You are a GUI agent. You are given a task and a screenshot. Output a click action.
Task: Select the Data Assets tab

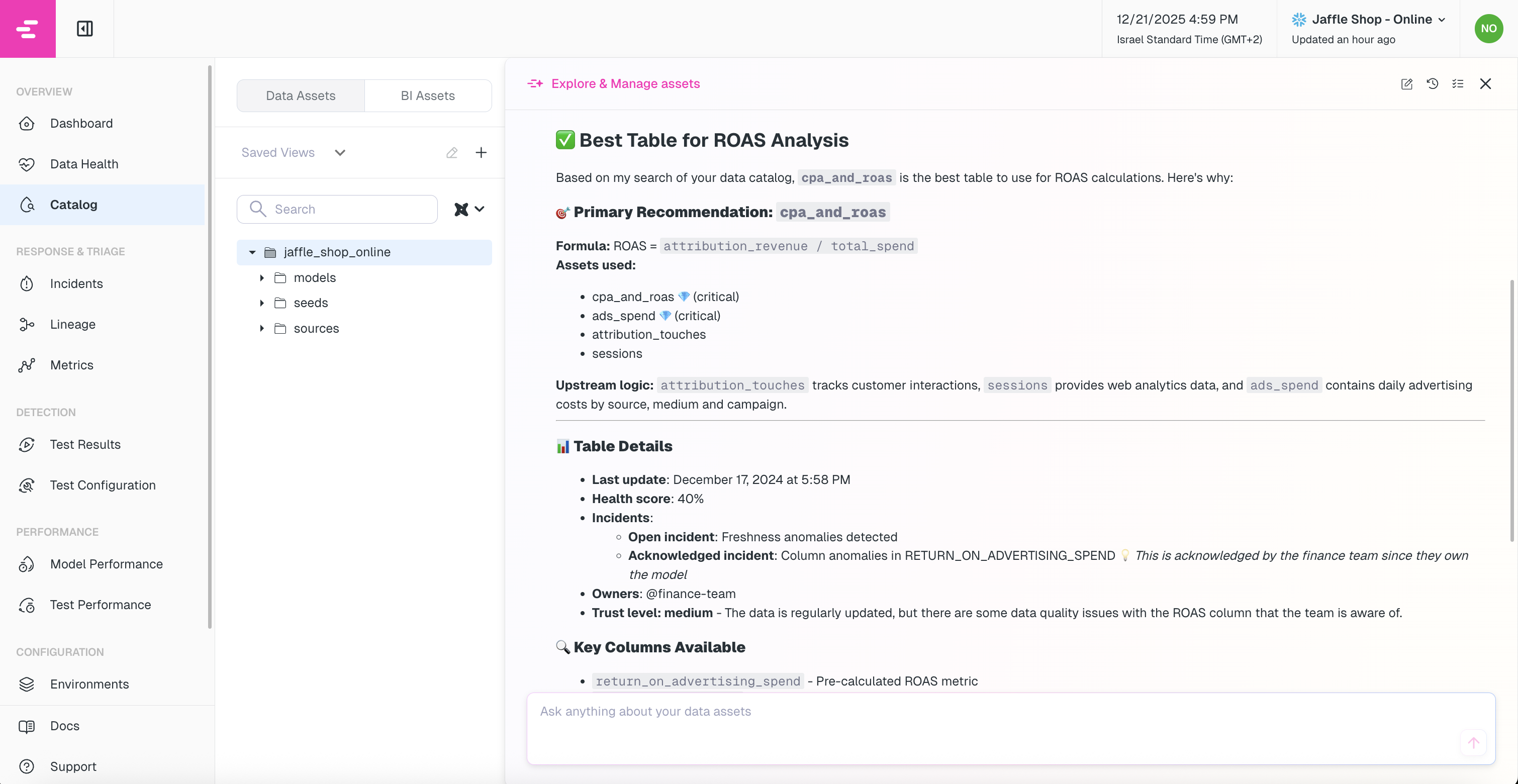pyautogui.click(x=301, y=95)
